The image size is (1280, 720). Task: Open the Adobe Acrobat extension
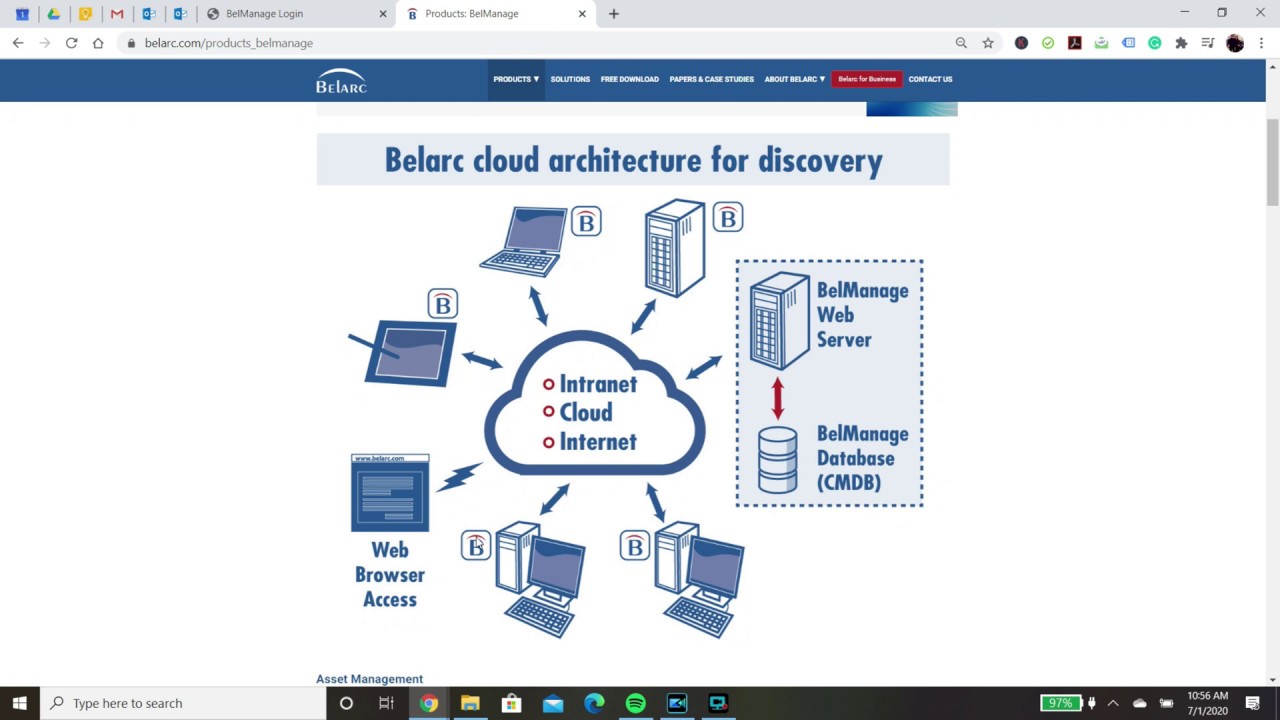point(1075,43)
